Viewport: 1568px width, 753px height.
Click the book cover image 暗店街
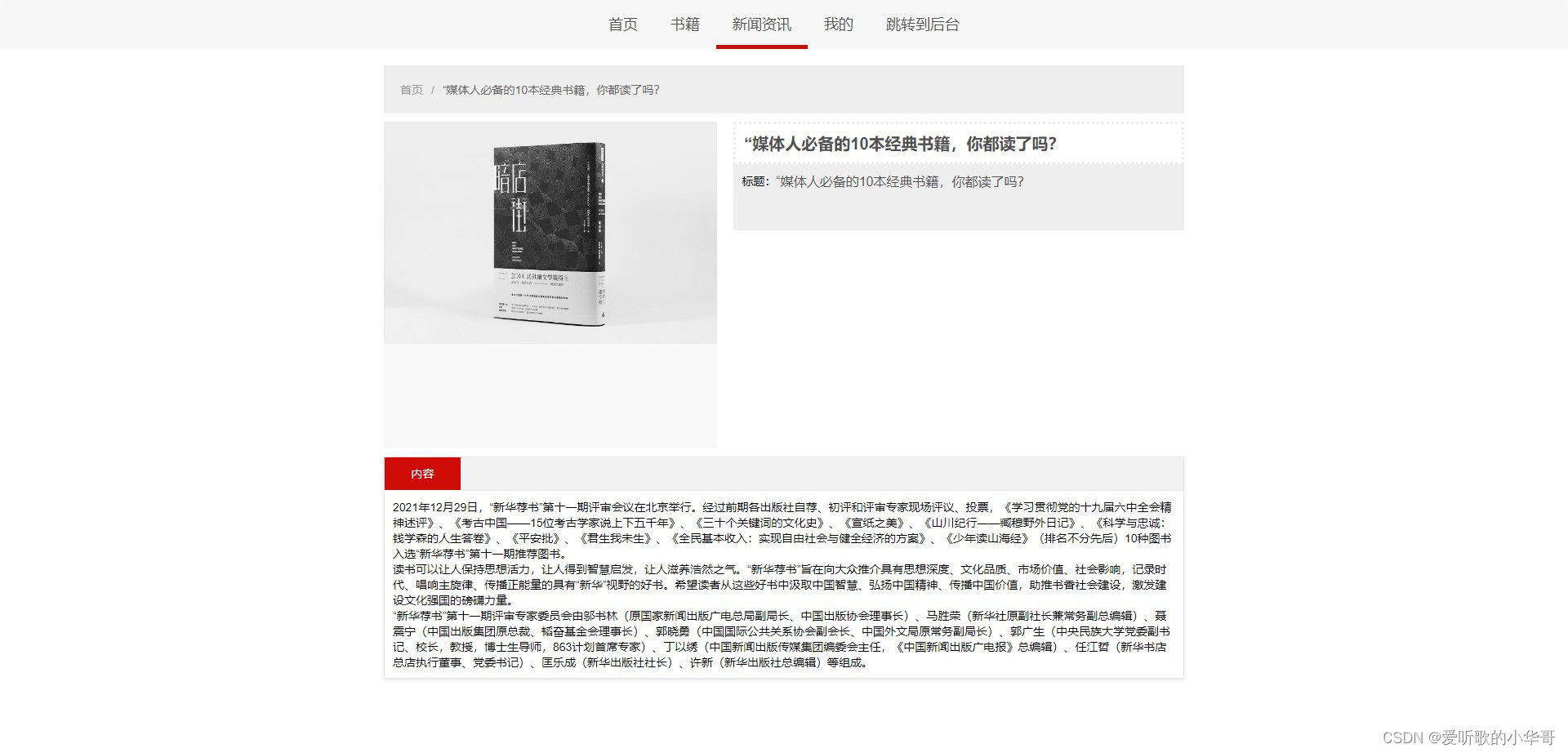pyautogui.click(x=550, y=233)
